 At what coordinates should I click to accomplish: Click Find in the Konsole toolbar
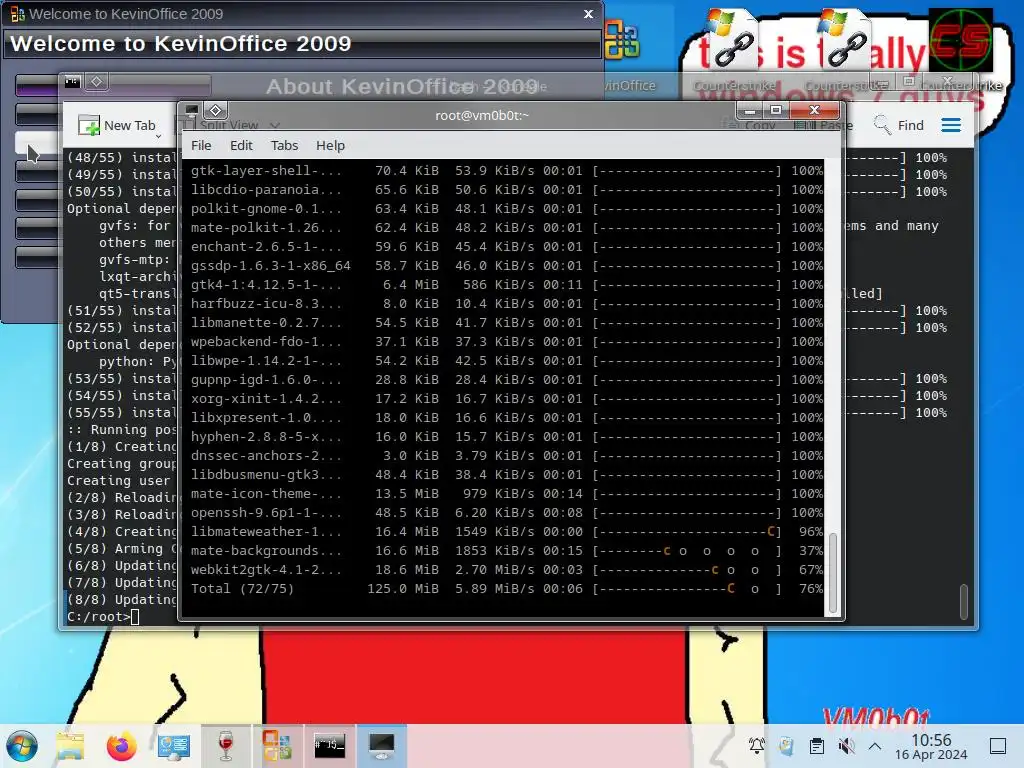coord(899,125)
